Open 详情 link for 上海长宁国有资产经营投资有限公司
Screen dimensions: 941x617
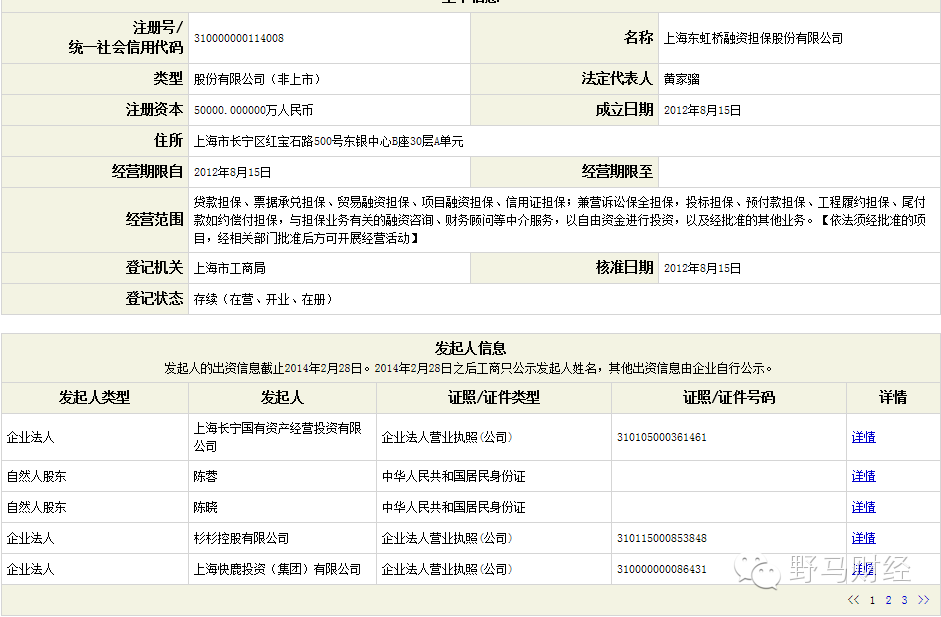(x=863, y=437)
